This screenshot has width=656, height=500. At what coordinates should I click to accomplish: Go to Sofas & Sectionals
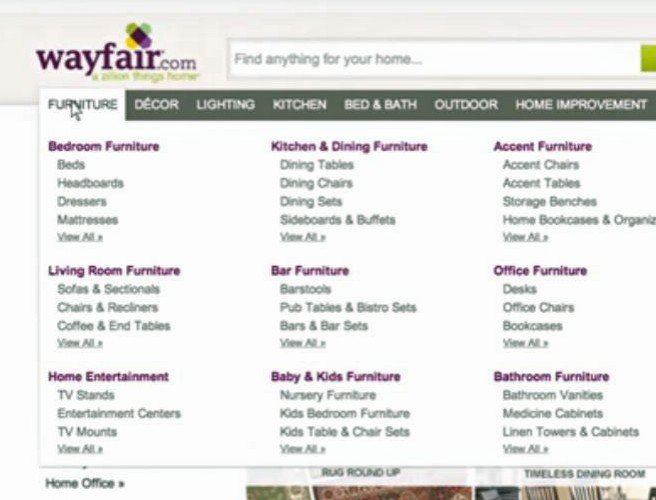coord(108,289)
